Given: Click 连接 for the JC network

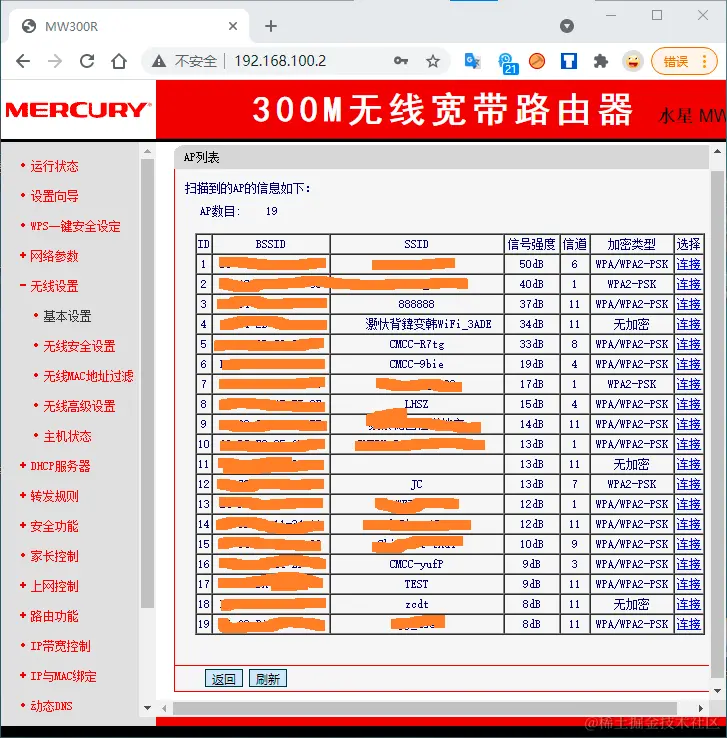Looking at the screenshot, I should (688, 484).
